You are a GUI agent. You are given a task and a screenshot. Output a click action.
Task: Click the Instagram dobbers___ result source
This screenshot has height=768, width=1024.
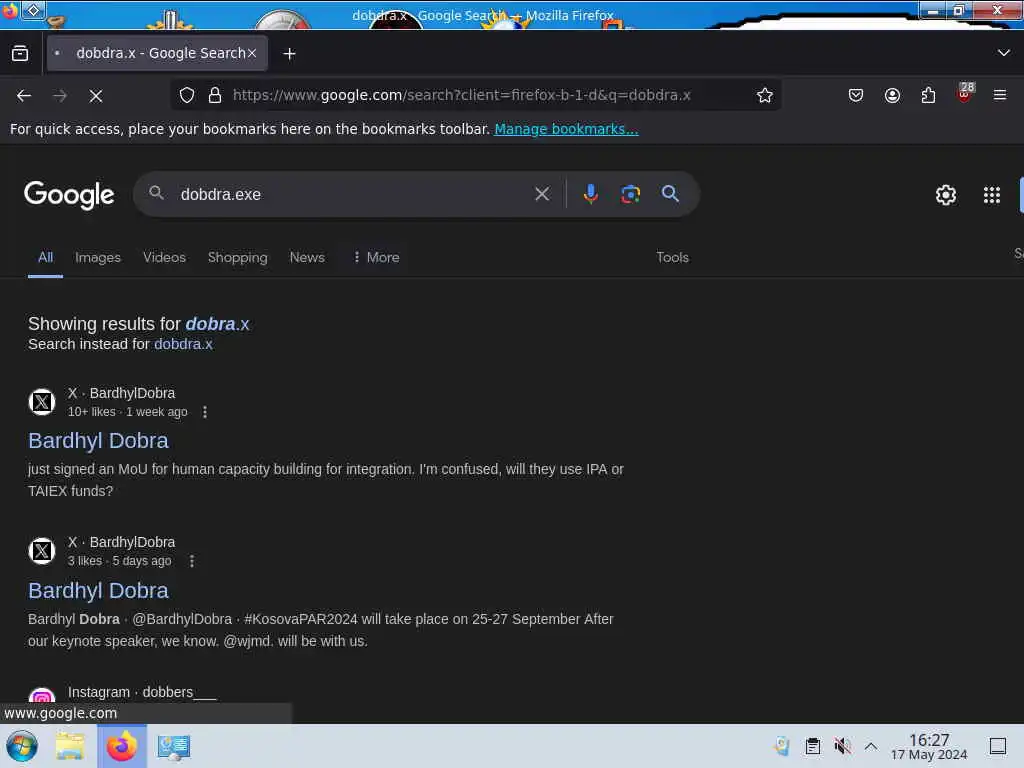(142, 692)
